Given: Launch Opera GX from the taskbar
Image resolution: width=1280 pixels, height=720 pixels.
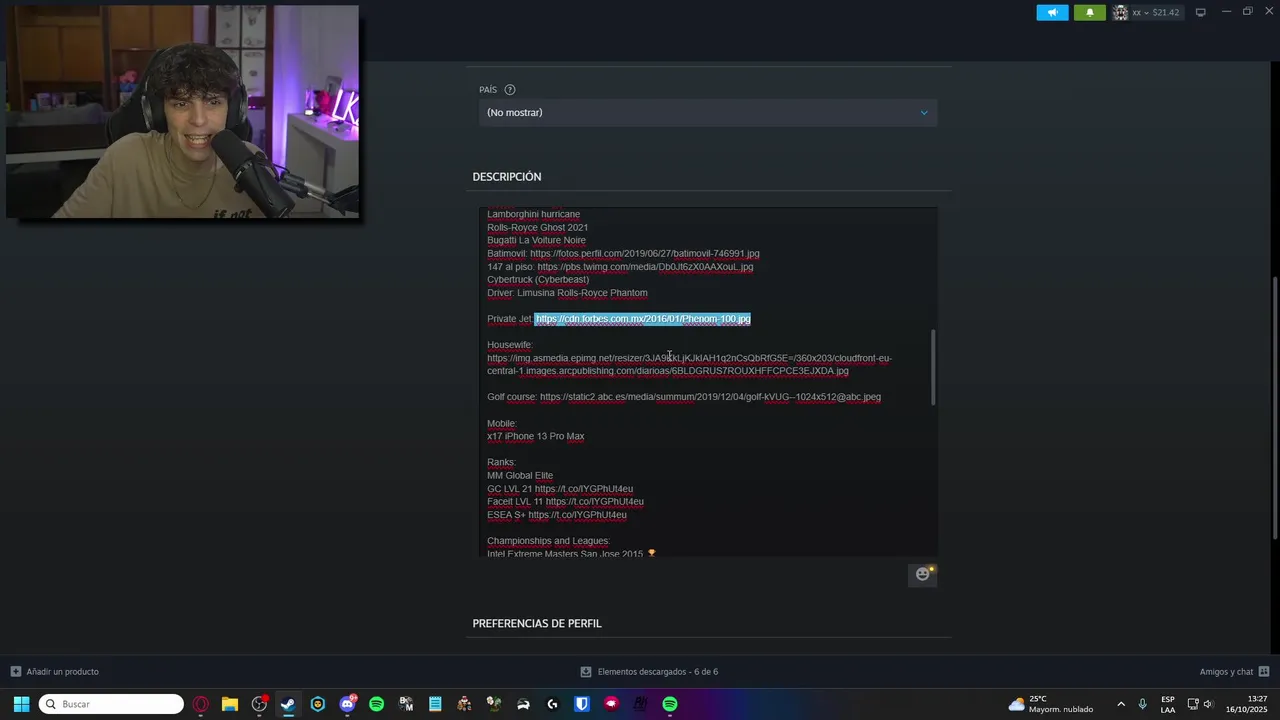Looking at the screenshot, I should (x=201, y=704).
